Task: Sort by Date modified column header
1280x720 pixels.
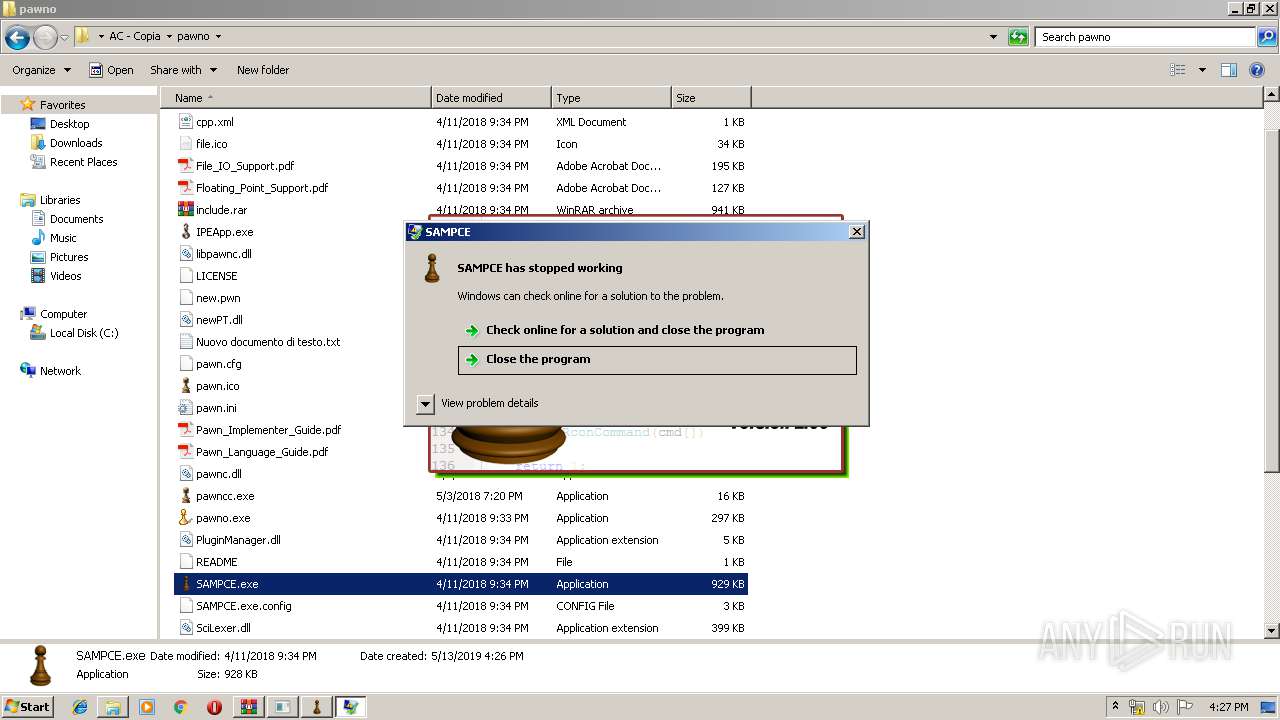Action: tap(491, 98)
